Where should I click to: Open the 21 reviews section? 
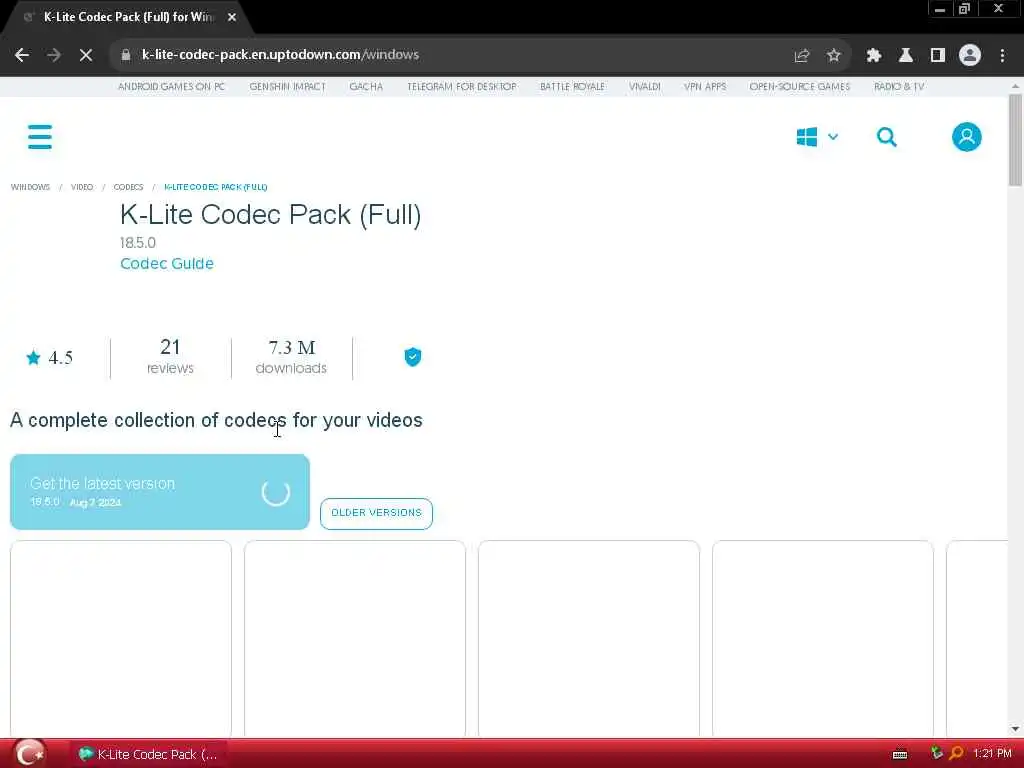(x=170, y=357)
